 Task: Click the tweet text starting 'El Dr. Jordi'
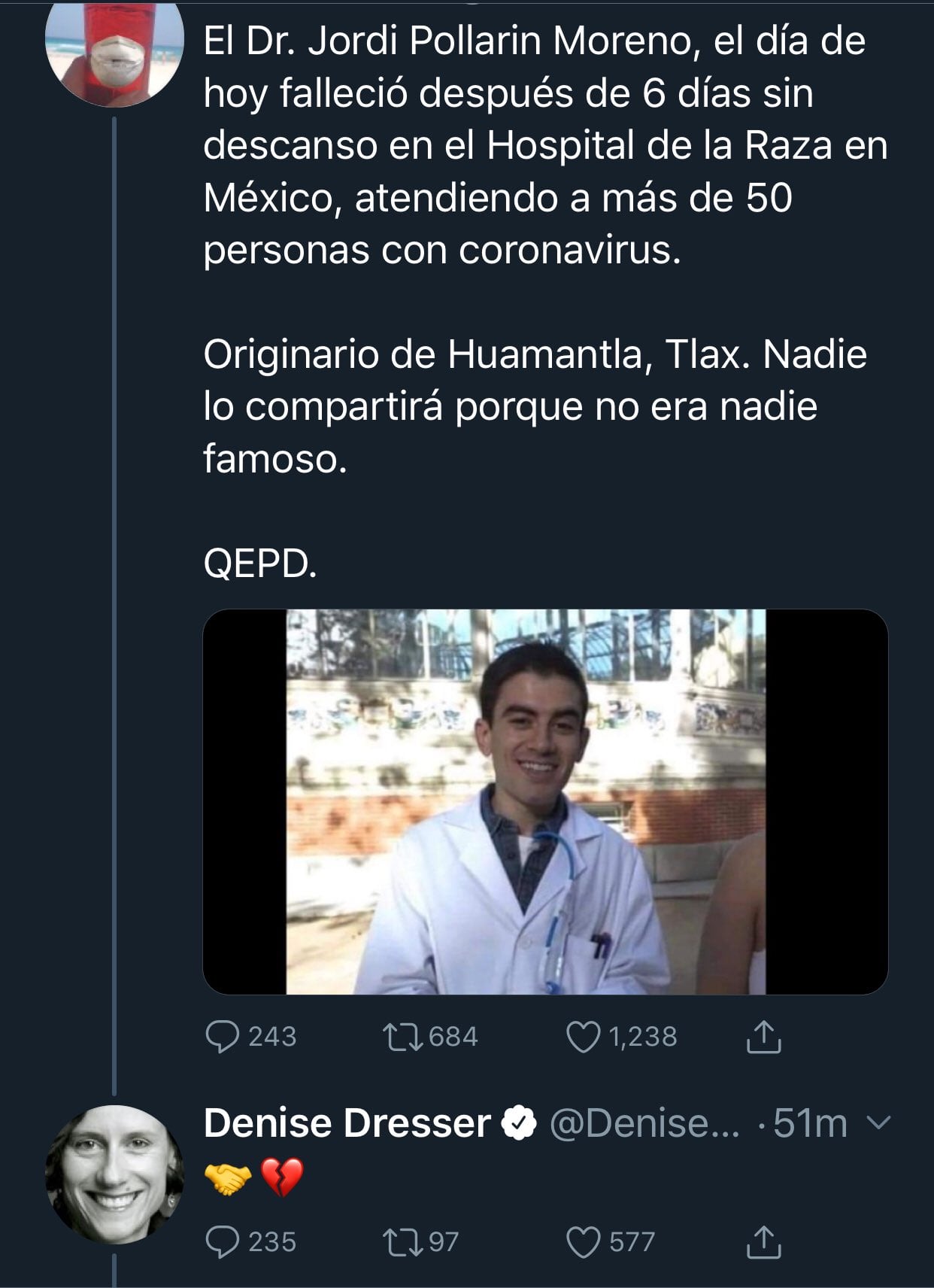pyautogui.click(x=534, y=41)
